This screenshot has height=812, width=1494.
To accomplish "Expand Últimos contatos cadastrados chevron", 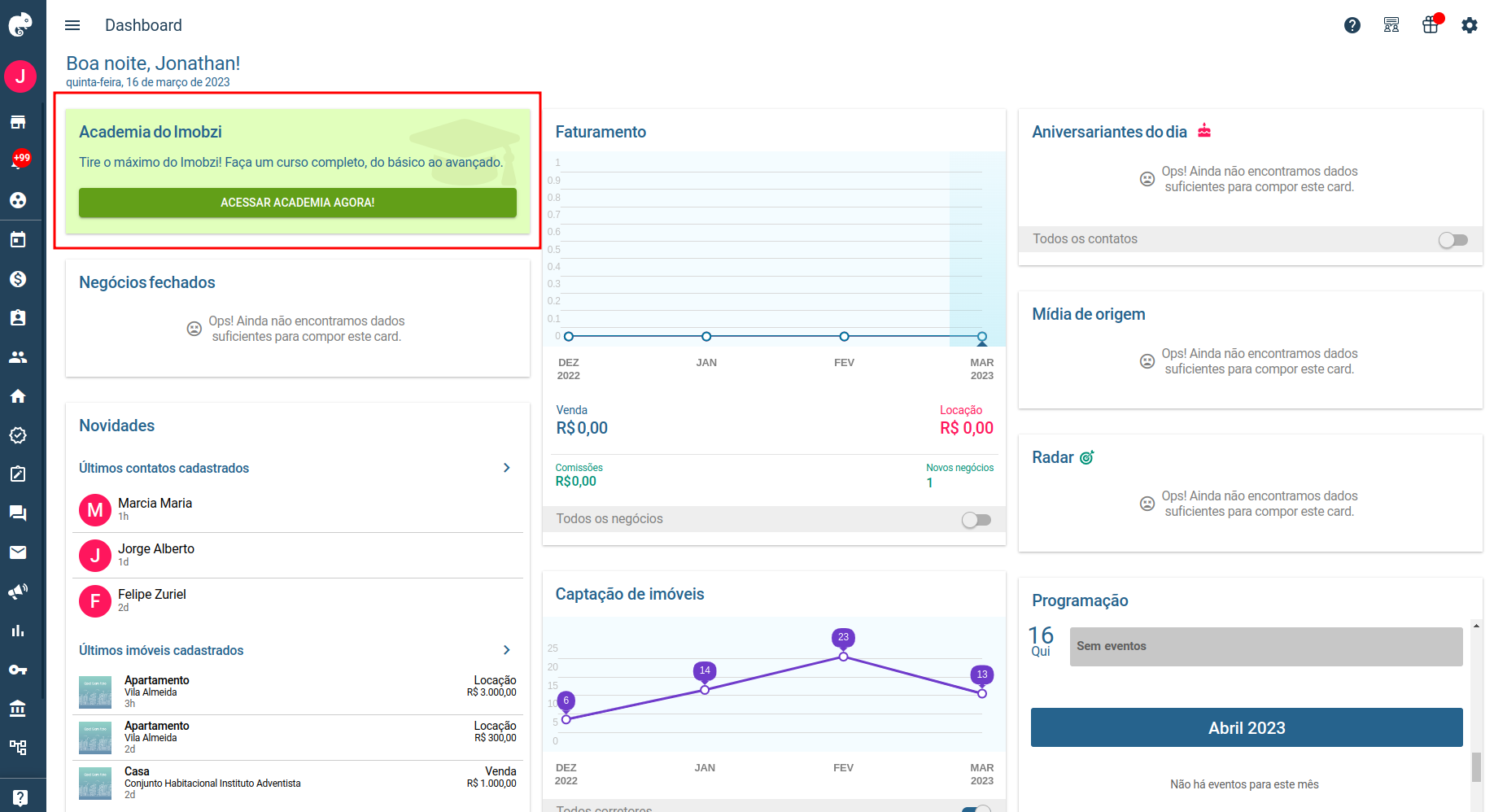I will click(506, 468).
